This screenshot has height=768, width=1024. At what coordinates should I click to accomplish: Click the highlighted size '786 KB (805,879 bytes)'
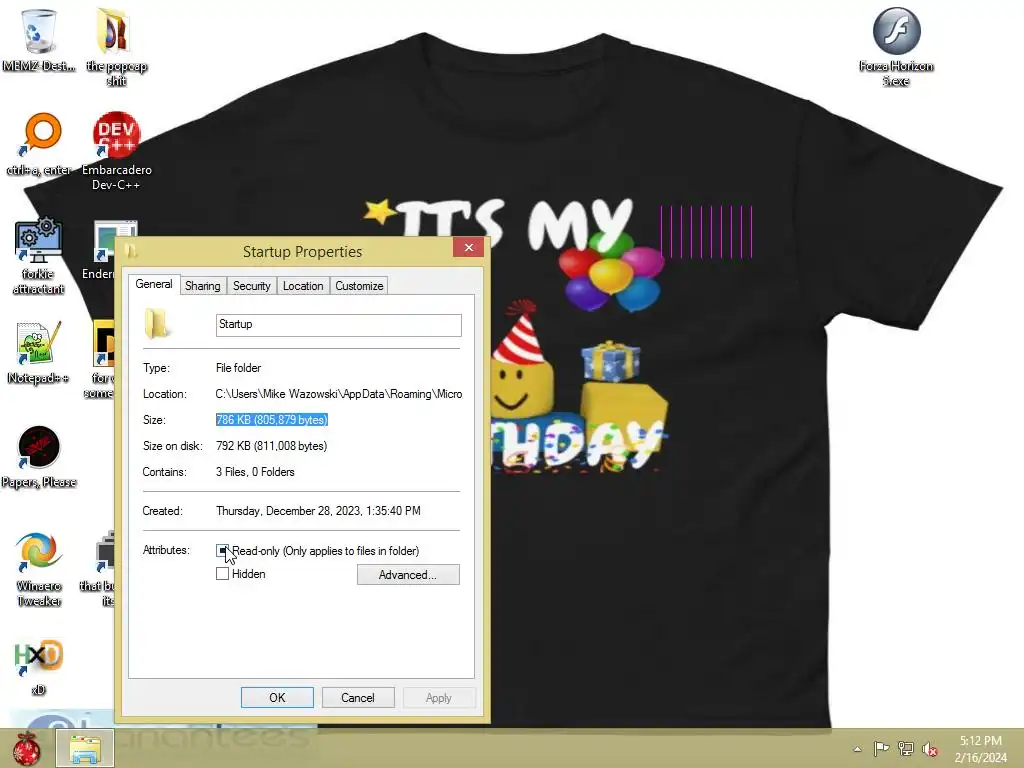272,420
